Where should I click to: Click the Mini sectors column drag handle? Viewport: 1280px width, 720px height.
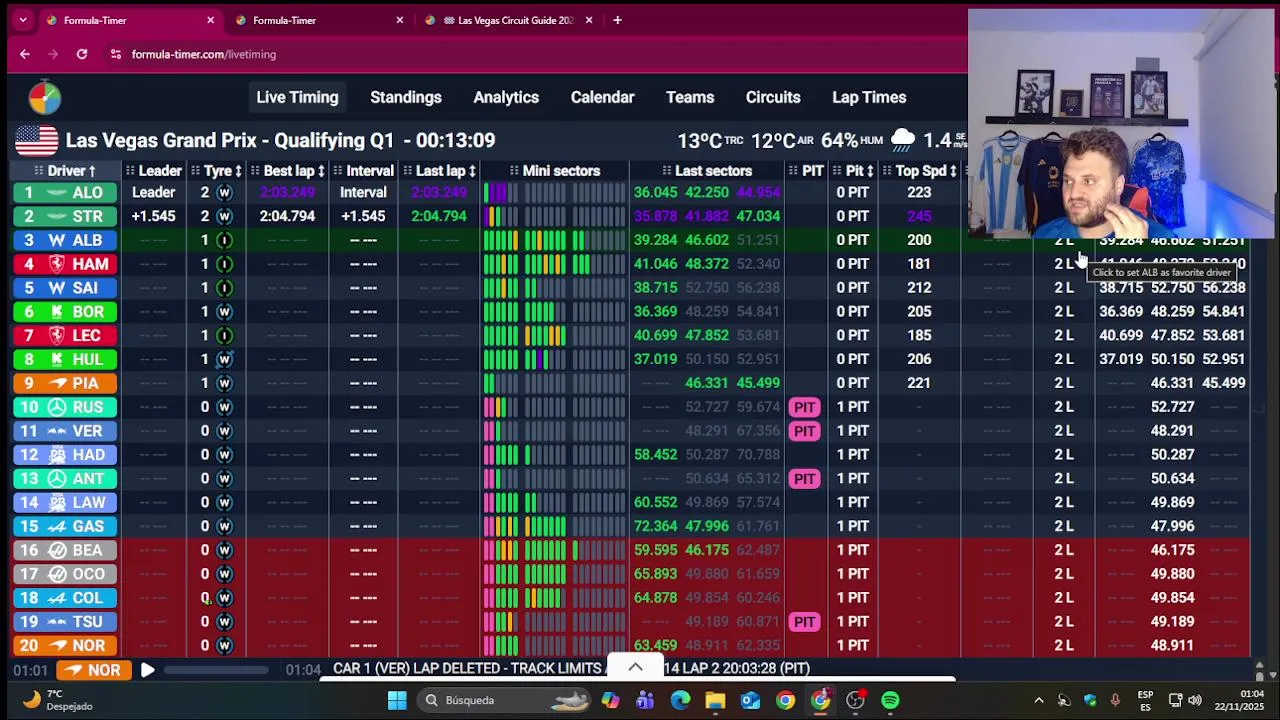coord(514,171)
